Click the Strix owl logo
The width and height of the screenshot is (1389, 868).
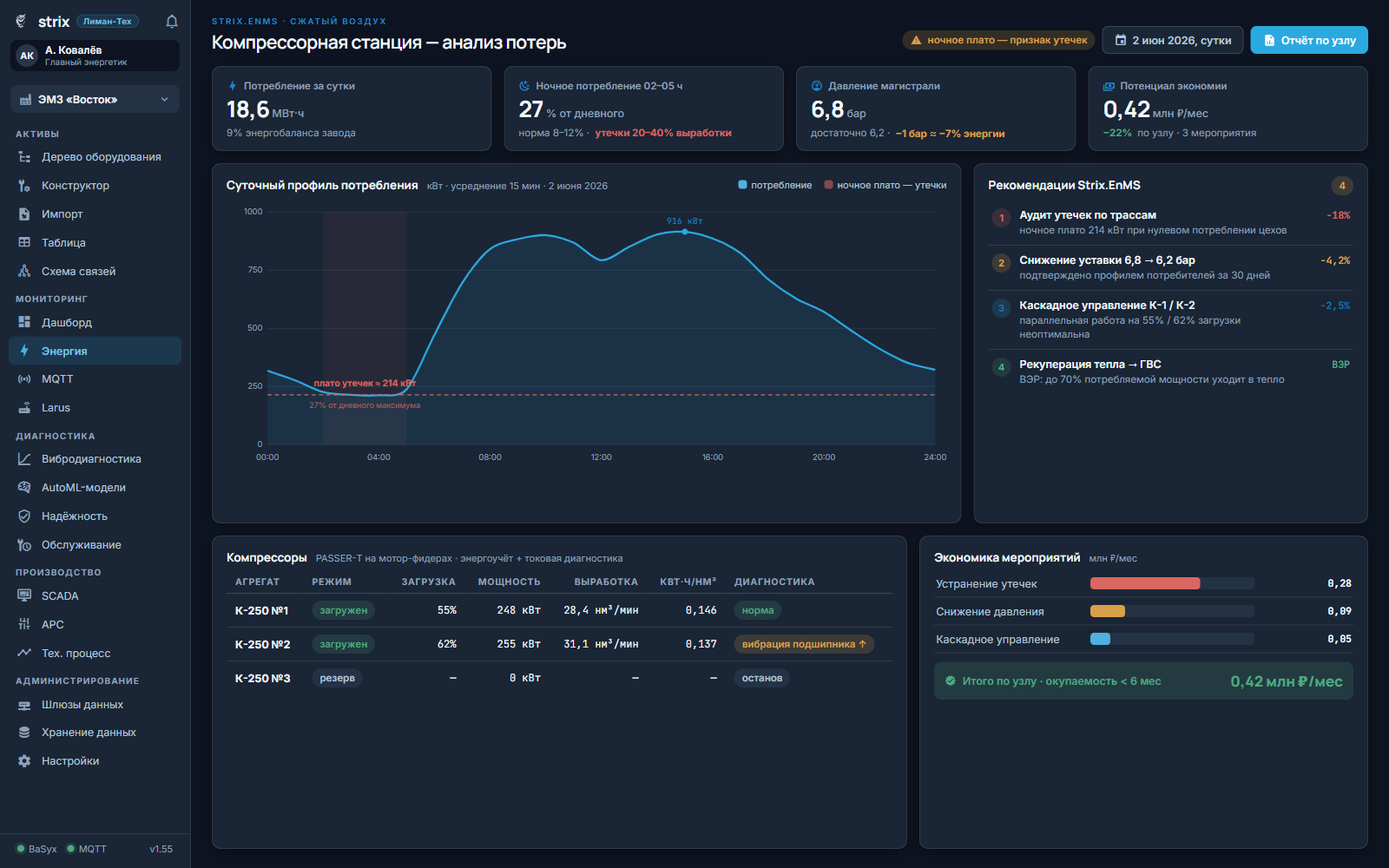click(x=22, y=22)
